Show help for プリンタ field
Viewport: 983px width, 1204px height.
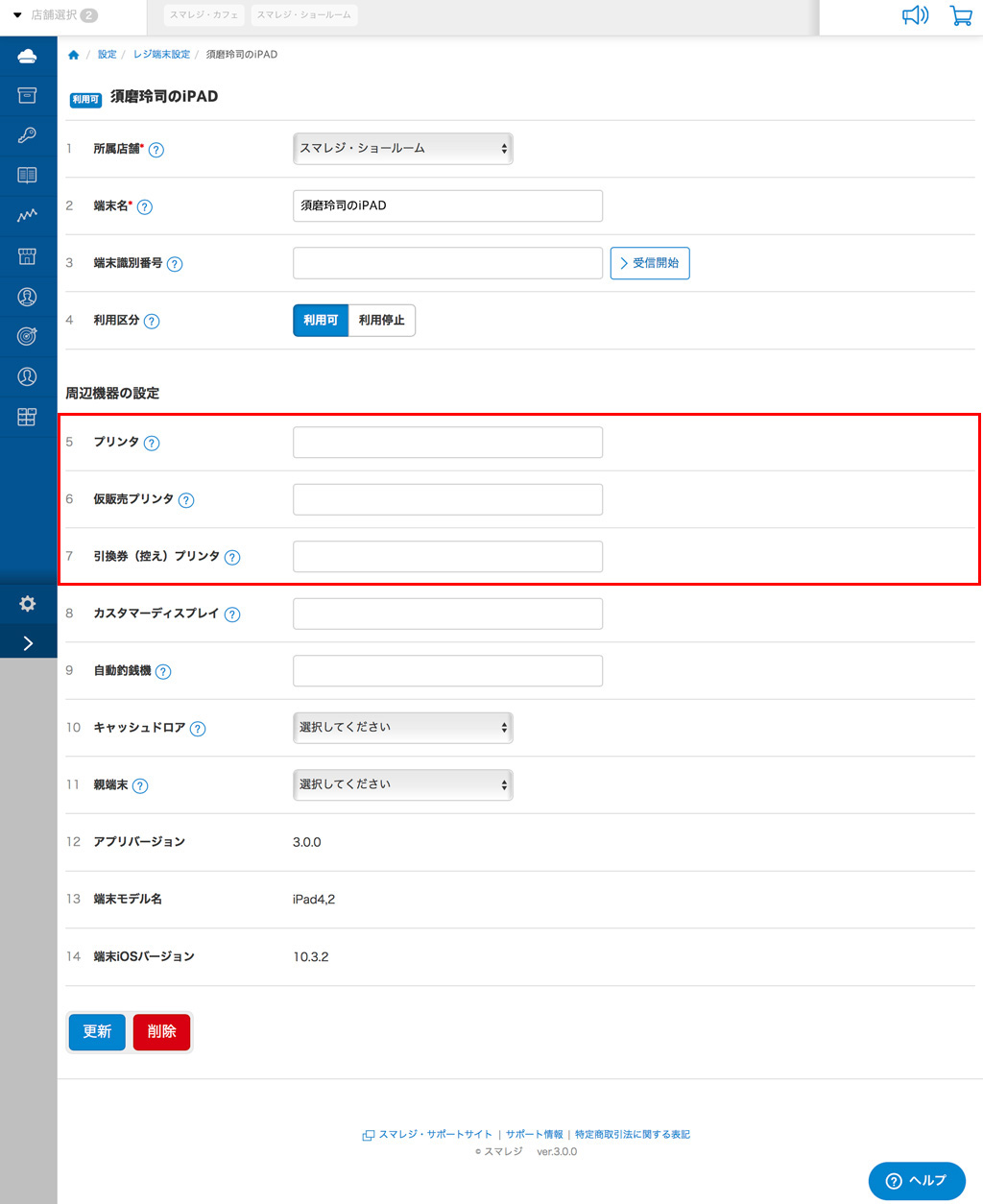pyautogui.click(x=152, y=443)
